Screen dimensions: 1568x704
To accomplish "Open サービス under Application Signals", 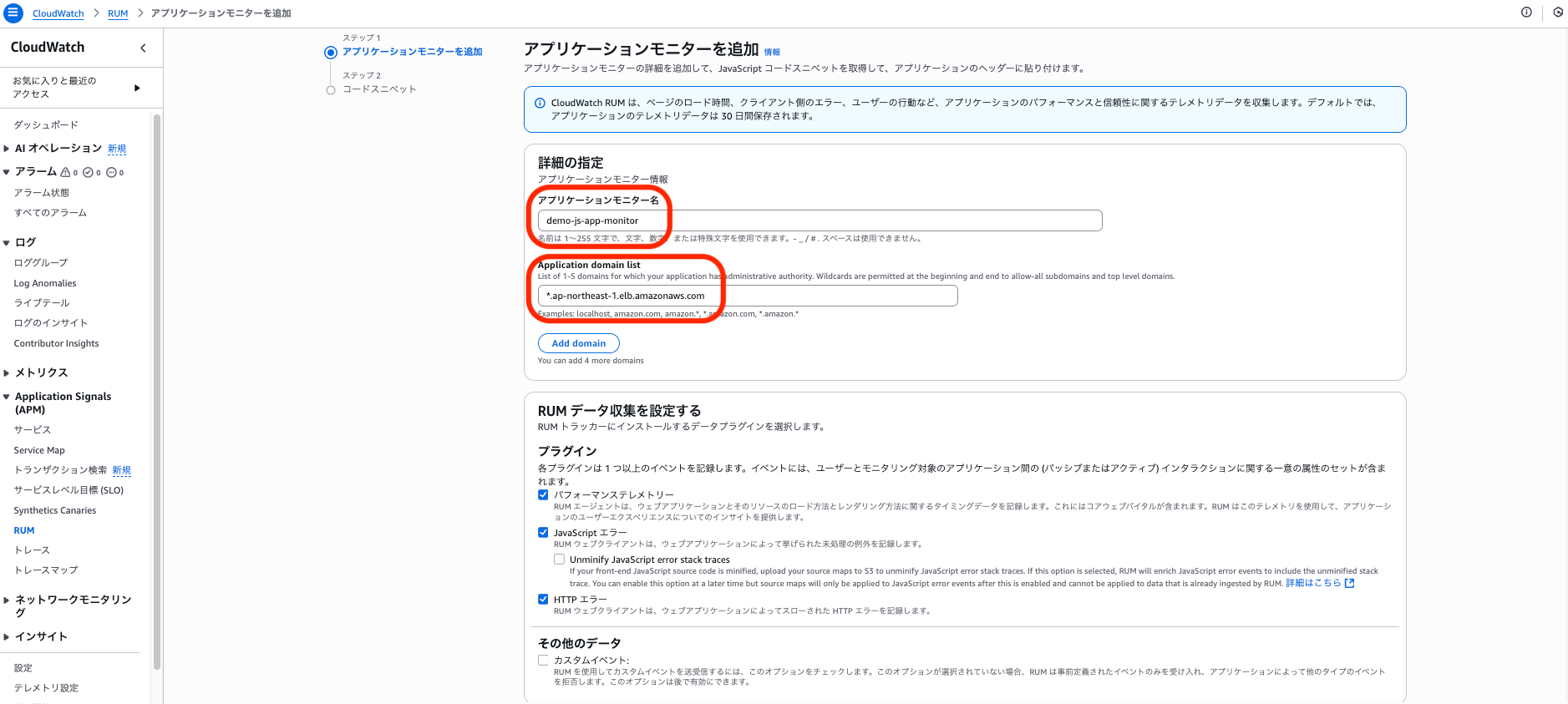I will 33,429.
